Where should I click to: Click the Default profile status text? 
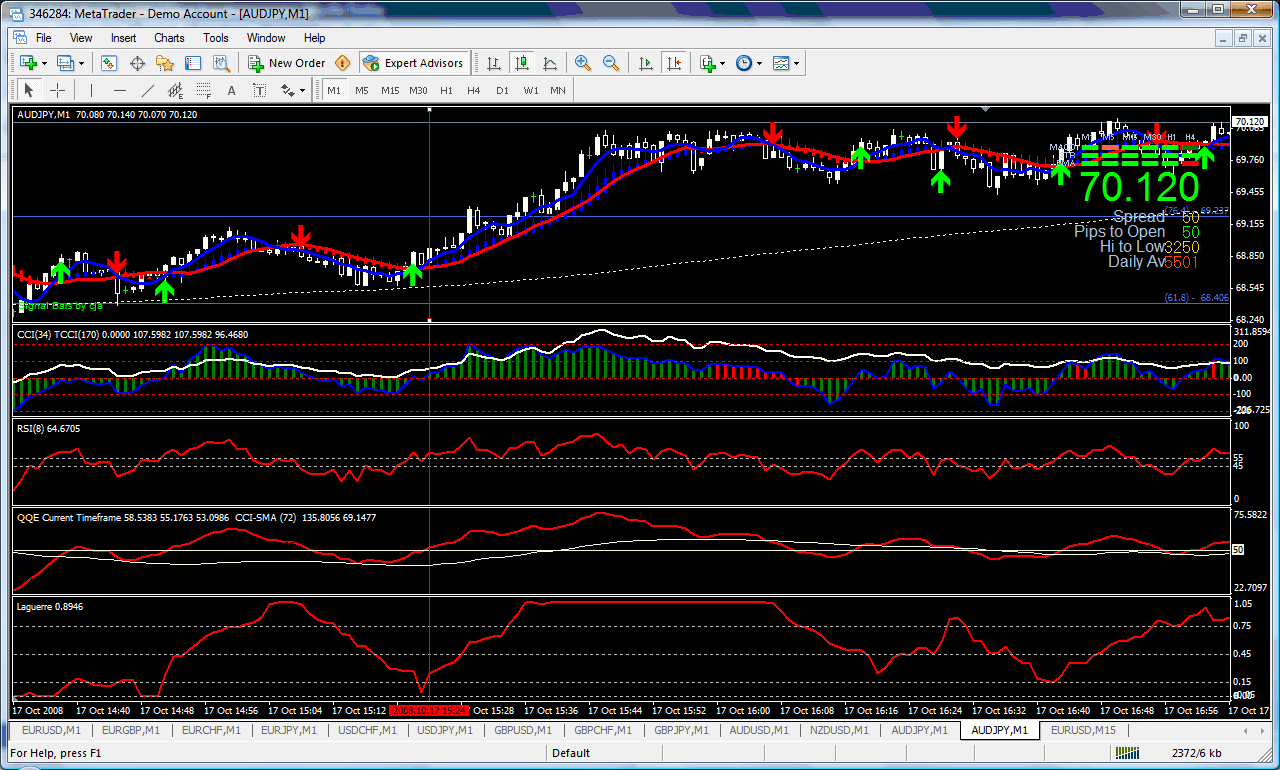[571, 753]
